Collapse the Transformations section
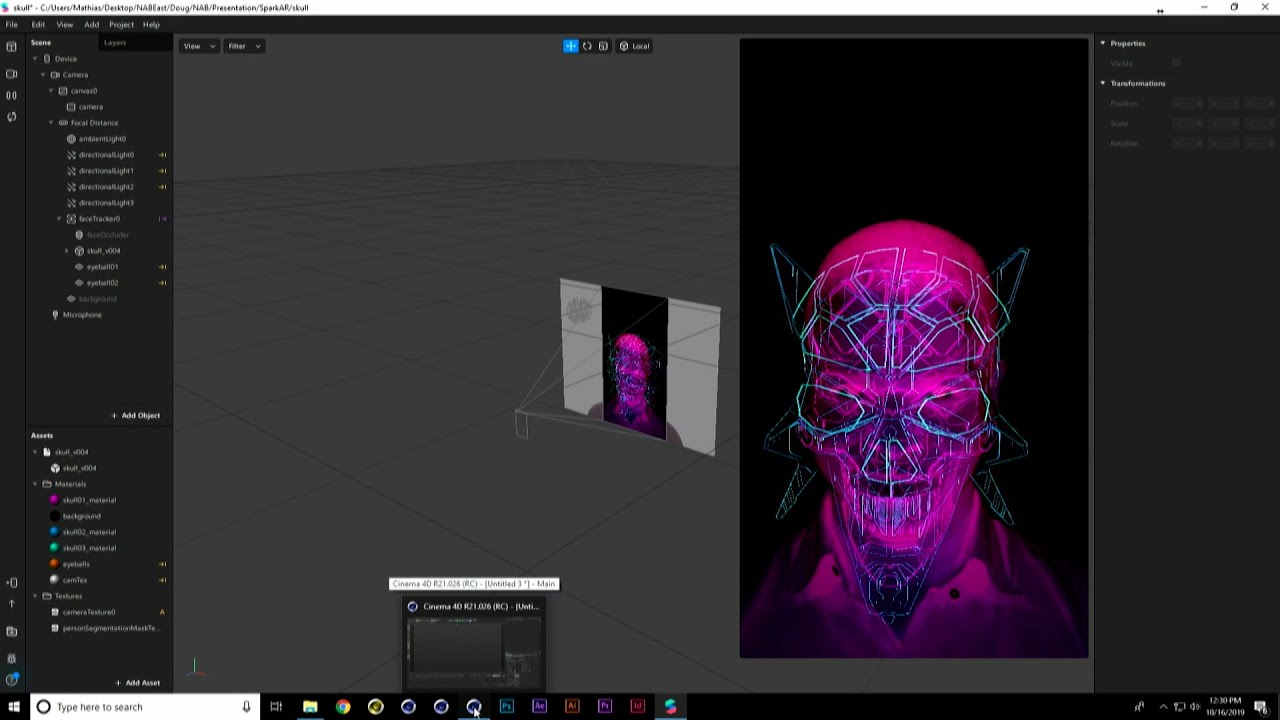Viewport: 1280px width, 720px height. [1103, 83]
